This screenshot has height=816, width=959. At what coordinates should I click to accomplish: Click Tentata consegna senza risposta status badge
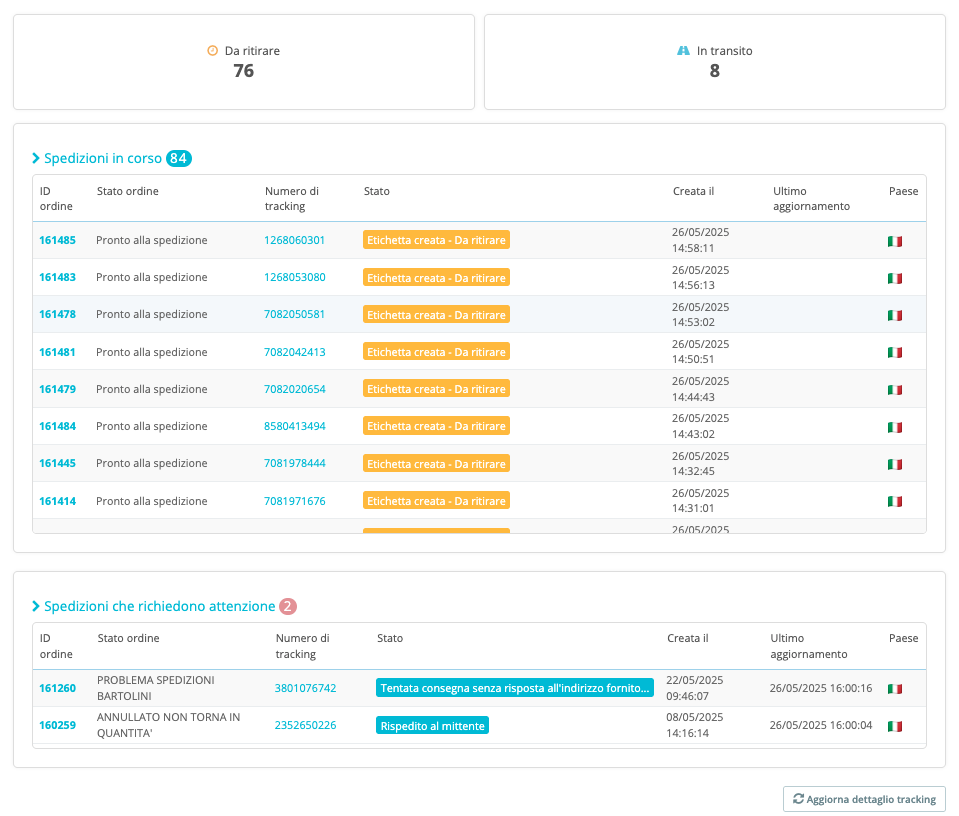coord(514,688)
